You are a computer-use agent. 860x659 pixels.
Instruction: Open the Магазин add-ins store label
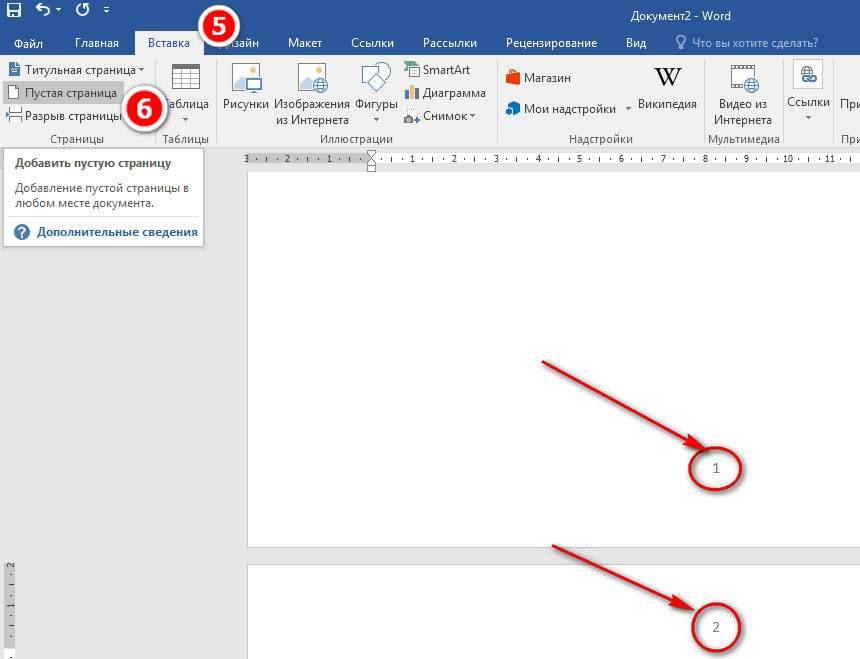point(547,78)
